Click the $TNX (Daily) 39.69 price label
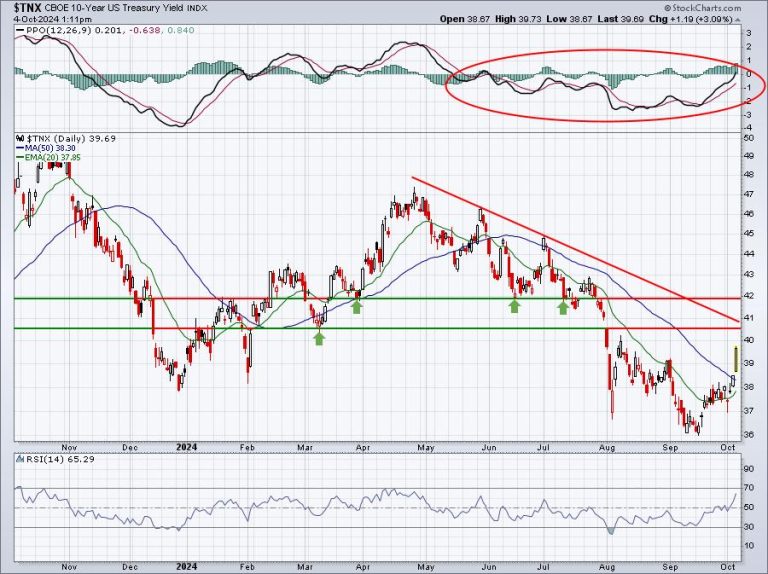Viewport: 768px width, 574px height. click(x=62, y=138)
